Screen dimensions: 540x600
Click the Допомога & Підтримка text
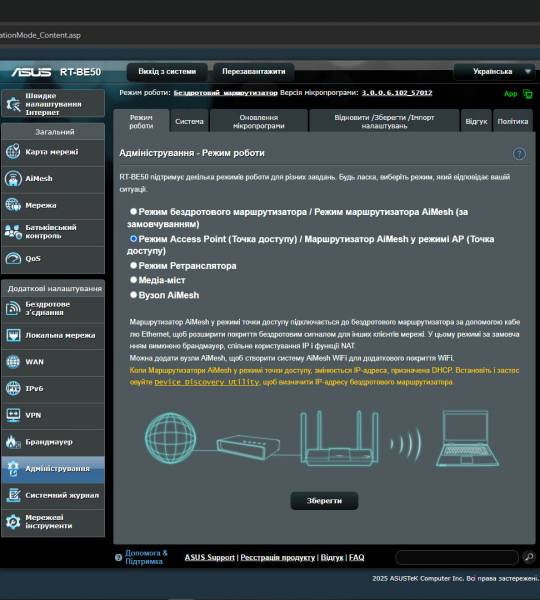click(x=146, y=557)
